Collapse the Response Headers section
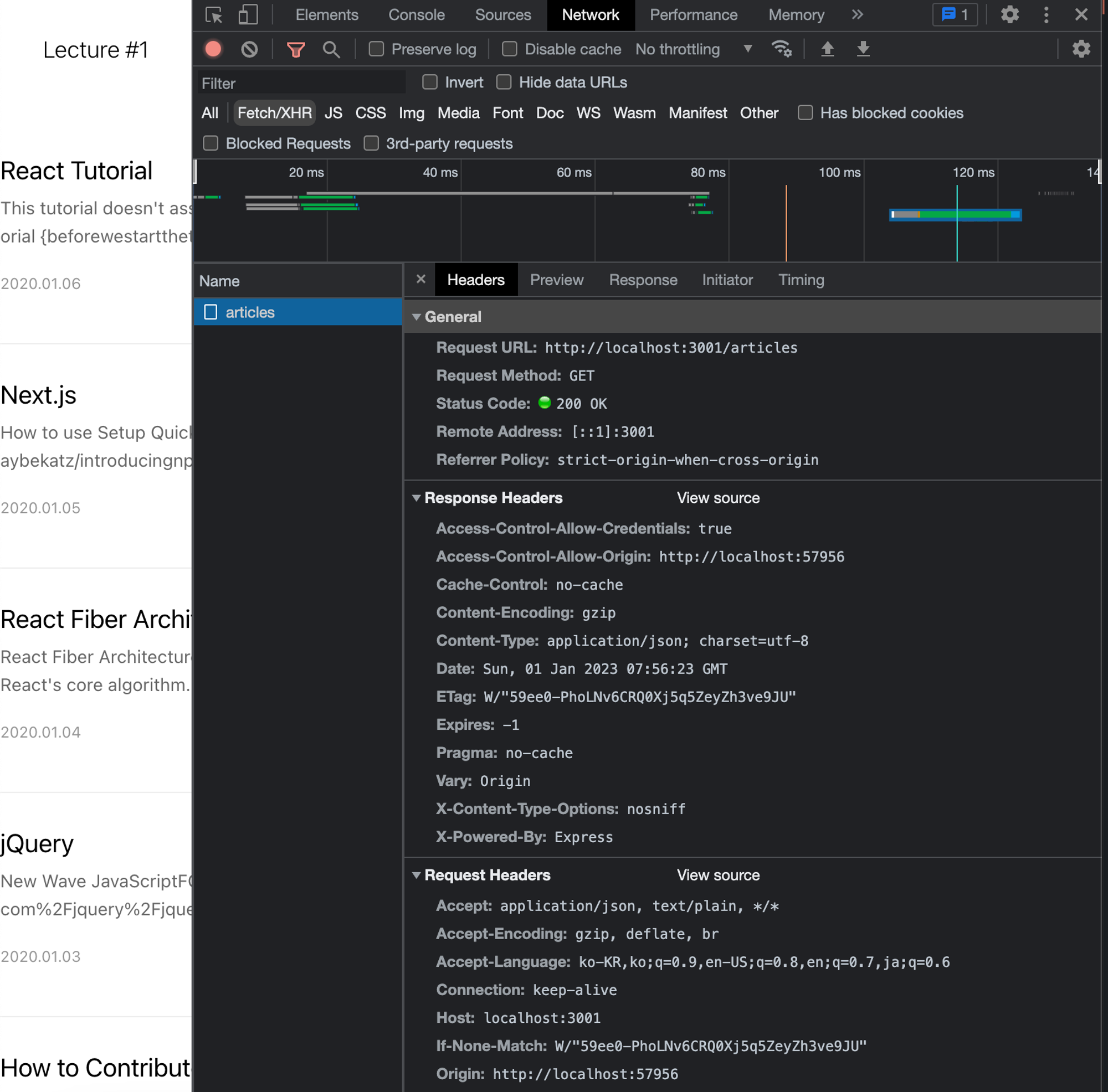Viewport: 1108px width, 1092px height. (417, 498)
